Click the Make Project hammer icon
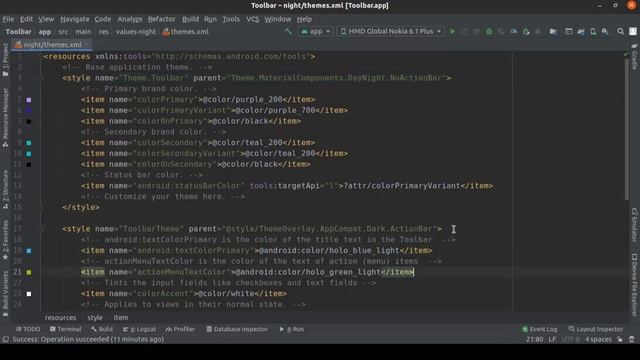 coord(288,31)
